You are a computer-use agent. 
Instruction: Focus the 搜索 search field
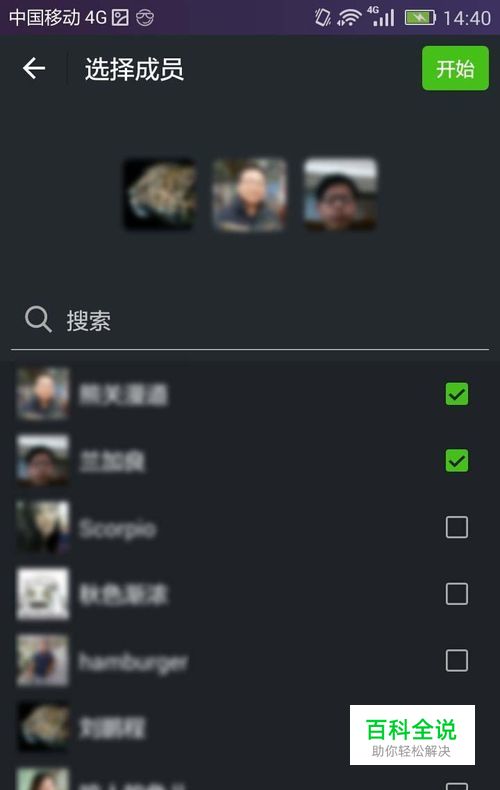point(250,320)
